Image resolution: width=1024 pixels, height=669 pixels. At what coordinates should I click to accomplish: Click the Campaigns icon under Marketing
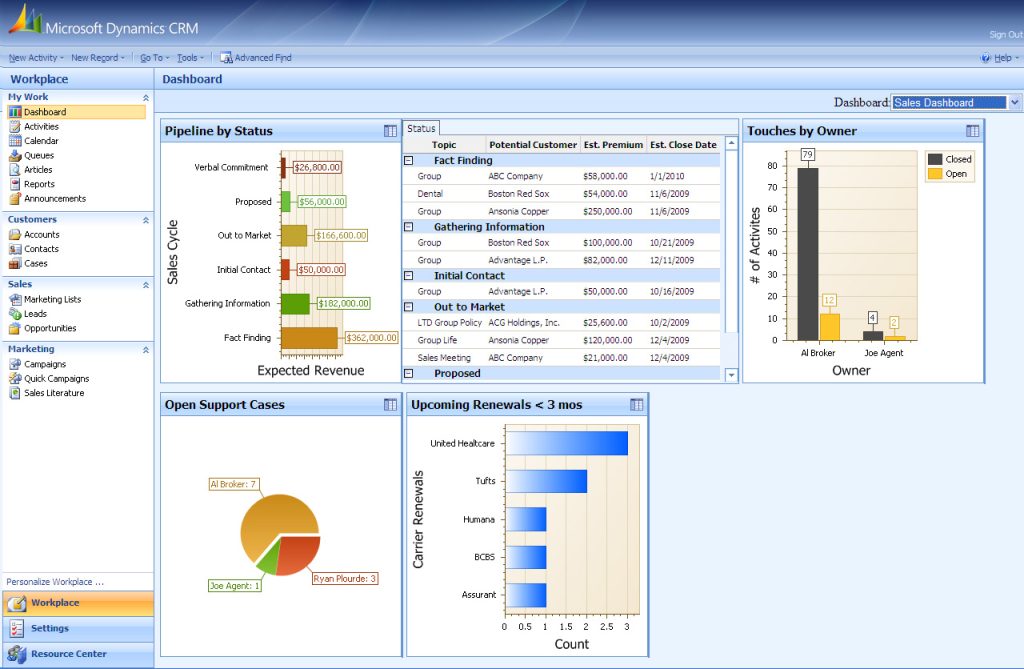(x=14, y=365)
